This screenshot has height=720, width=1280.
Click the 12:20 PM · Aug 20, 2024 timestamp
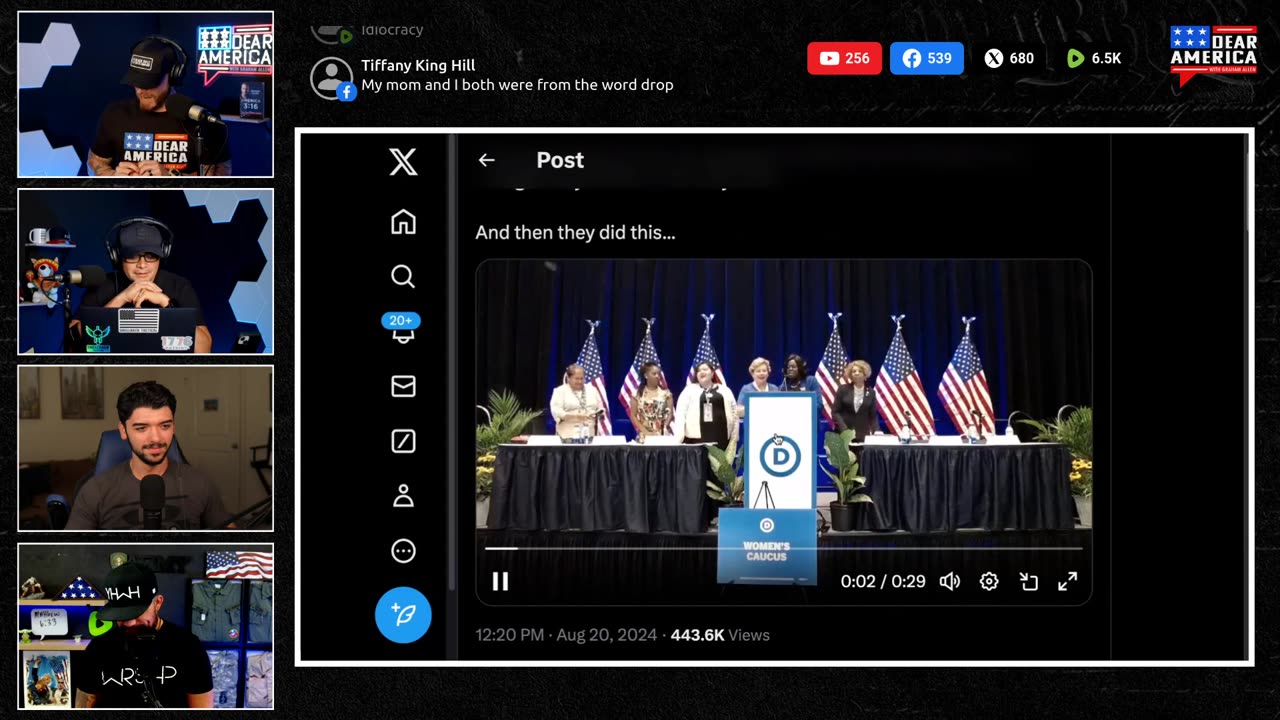coord(566,635)
